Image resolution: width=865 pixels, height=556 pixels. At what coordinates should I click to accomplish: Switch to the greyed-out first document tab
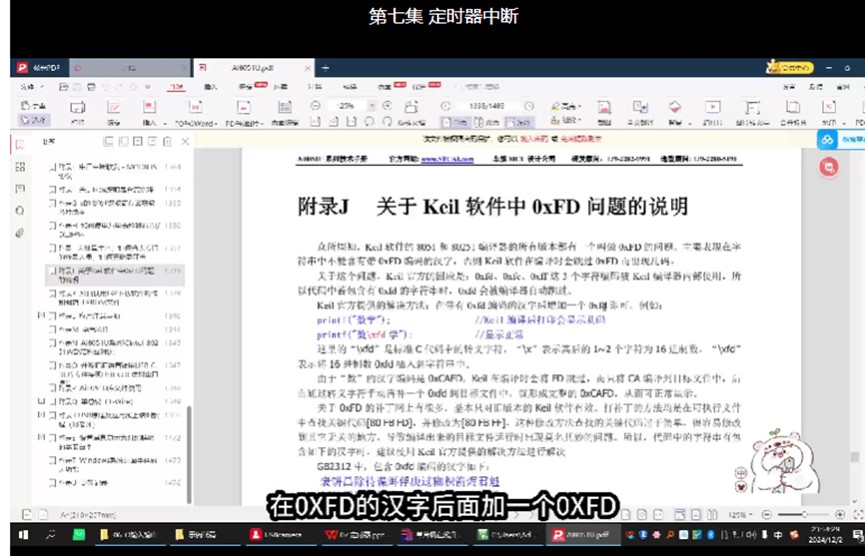coord(130,68)
